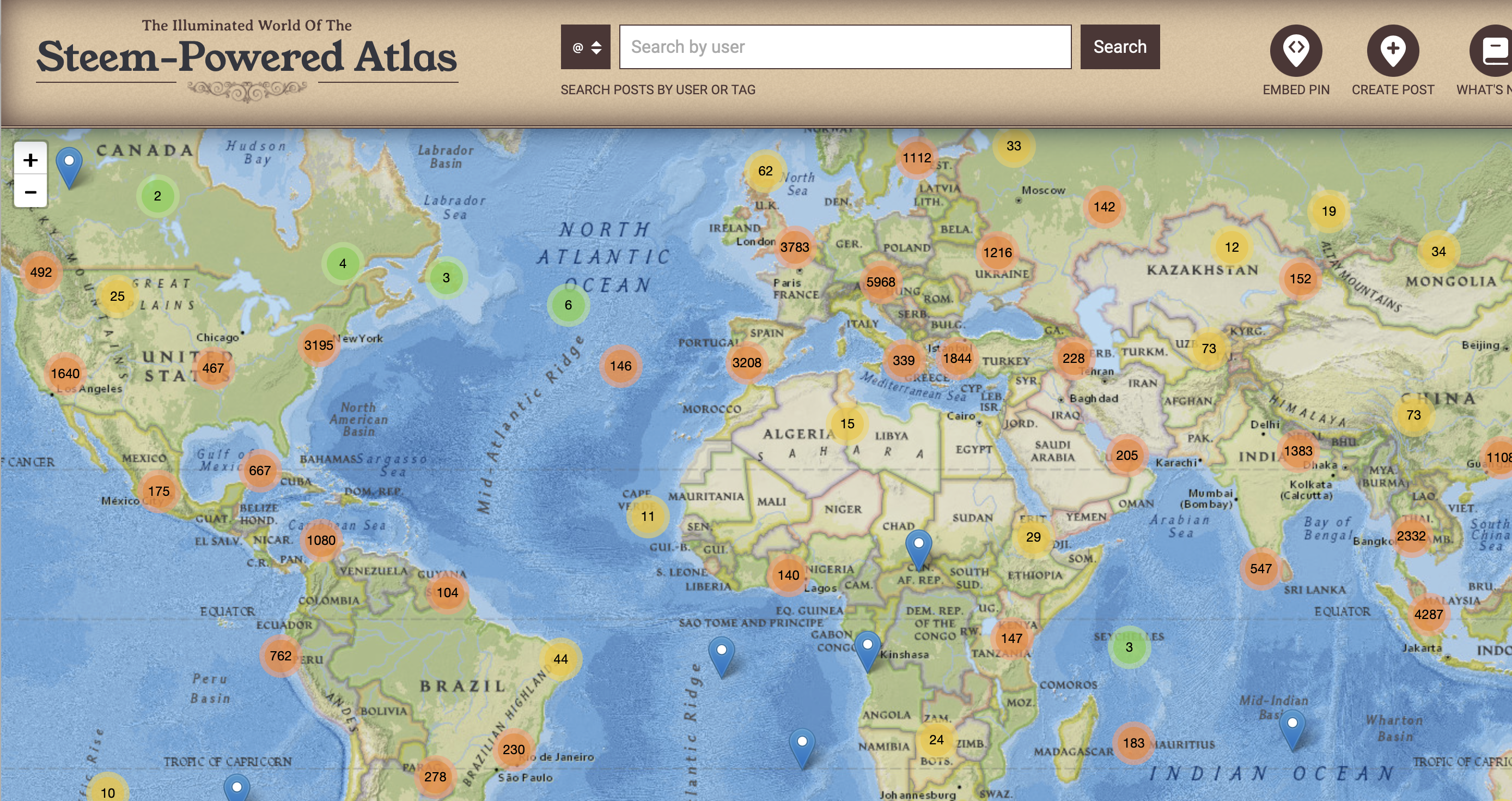The width and height of the screenshot is (1512, 801).
Task: Expand the 1112 cluster near Latvia
Action: click(x=917, y=158)
